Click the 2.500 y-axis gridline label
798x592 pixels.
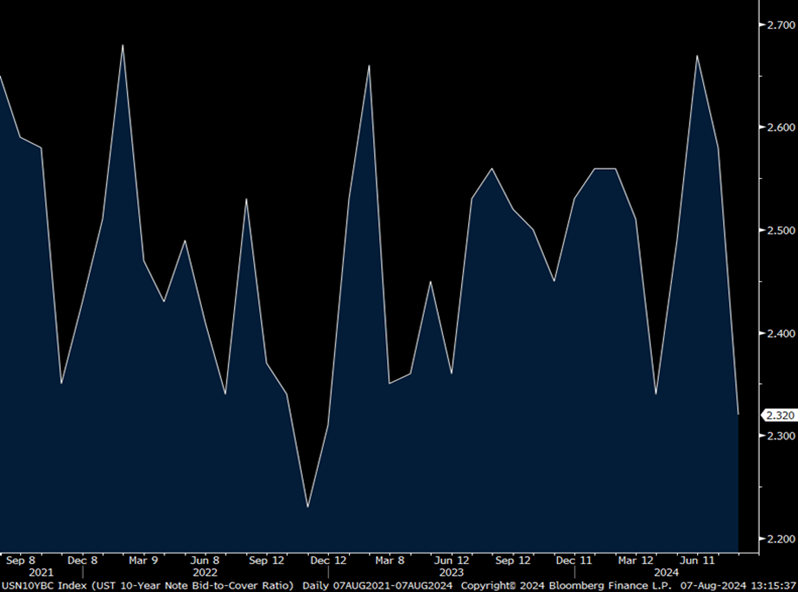[x=778, y=230]
